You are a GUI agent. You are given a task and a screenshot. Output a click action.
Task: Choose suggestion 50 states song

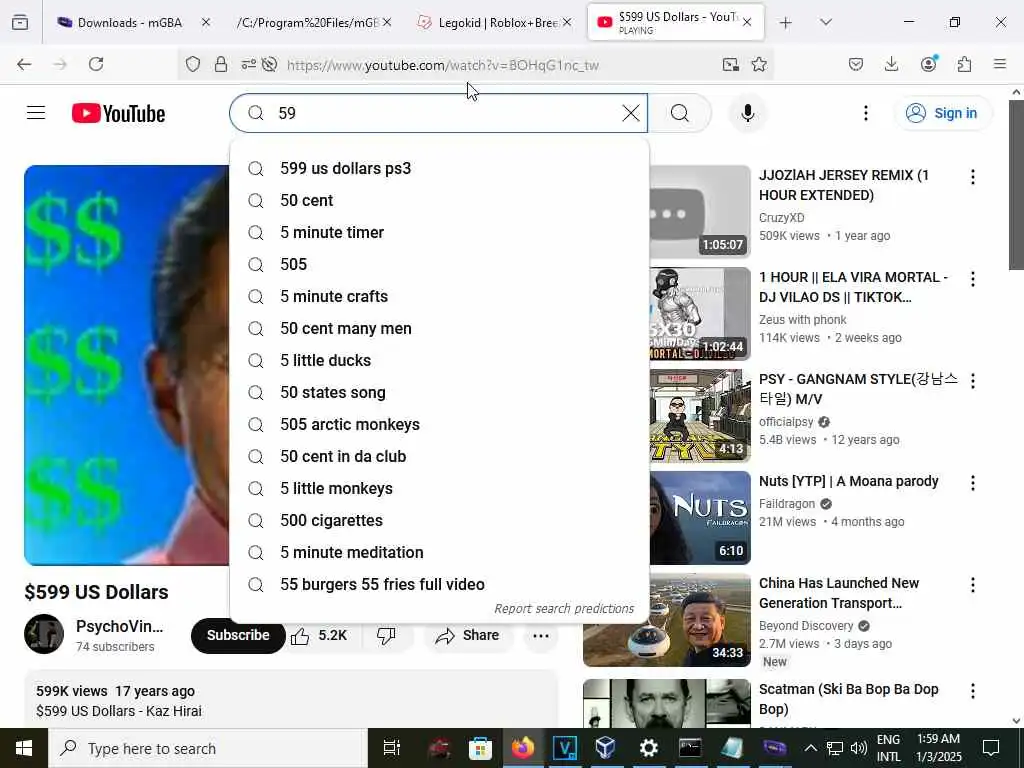[x=440, y=392]
